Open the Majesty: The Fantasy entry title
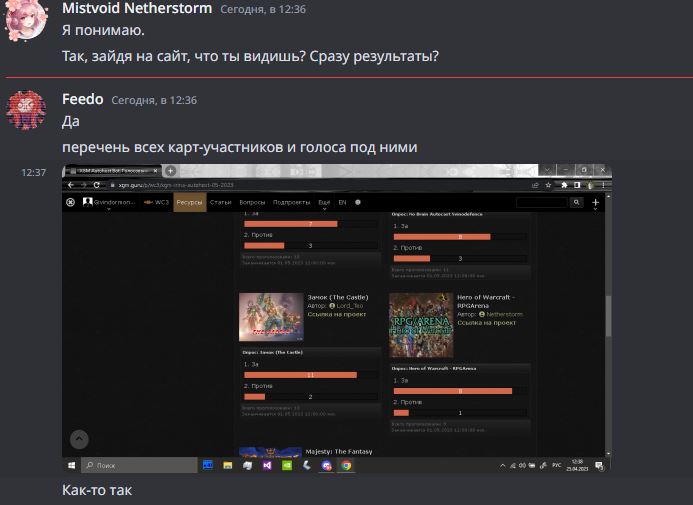The image size is (693, 505). [339, 452]
